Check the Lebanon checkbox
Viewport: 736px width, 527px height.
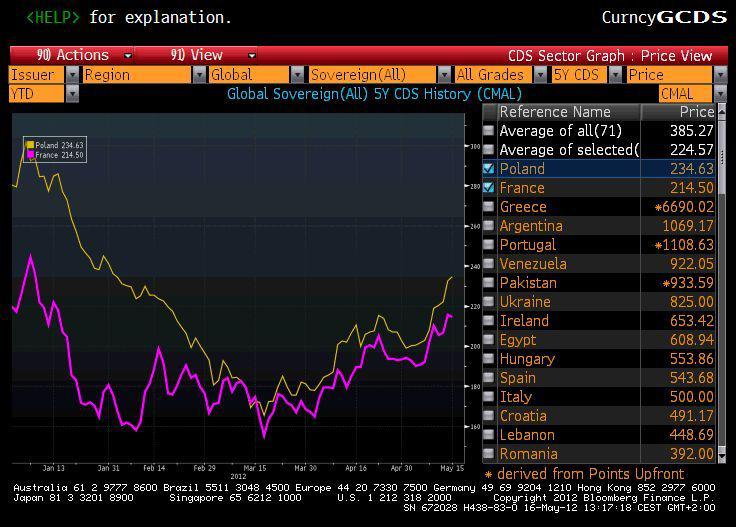(x=489, y=435)
